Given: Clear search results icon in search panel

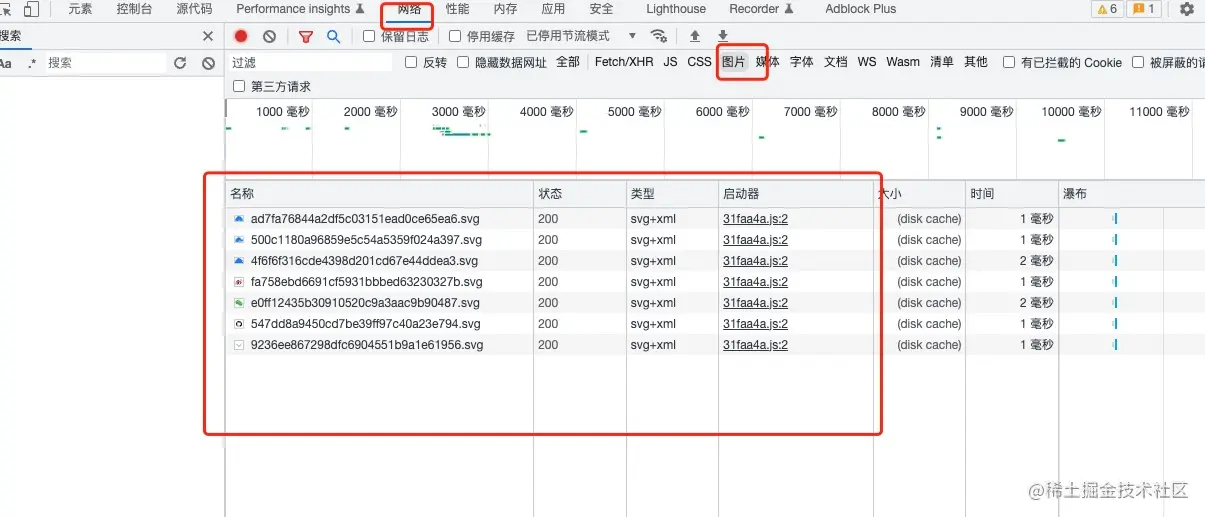Looking at the screenshot, I should click(208, 62).
